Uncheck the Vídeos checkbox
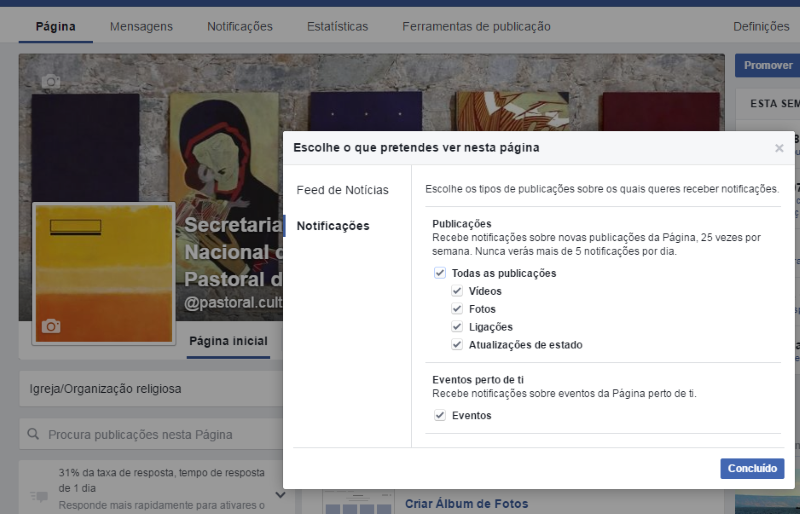800x514 pixels. pos(457,291)
